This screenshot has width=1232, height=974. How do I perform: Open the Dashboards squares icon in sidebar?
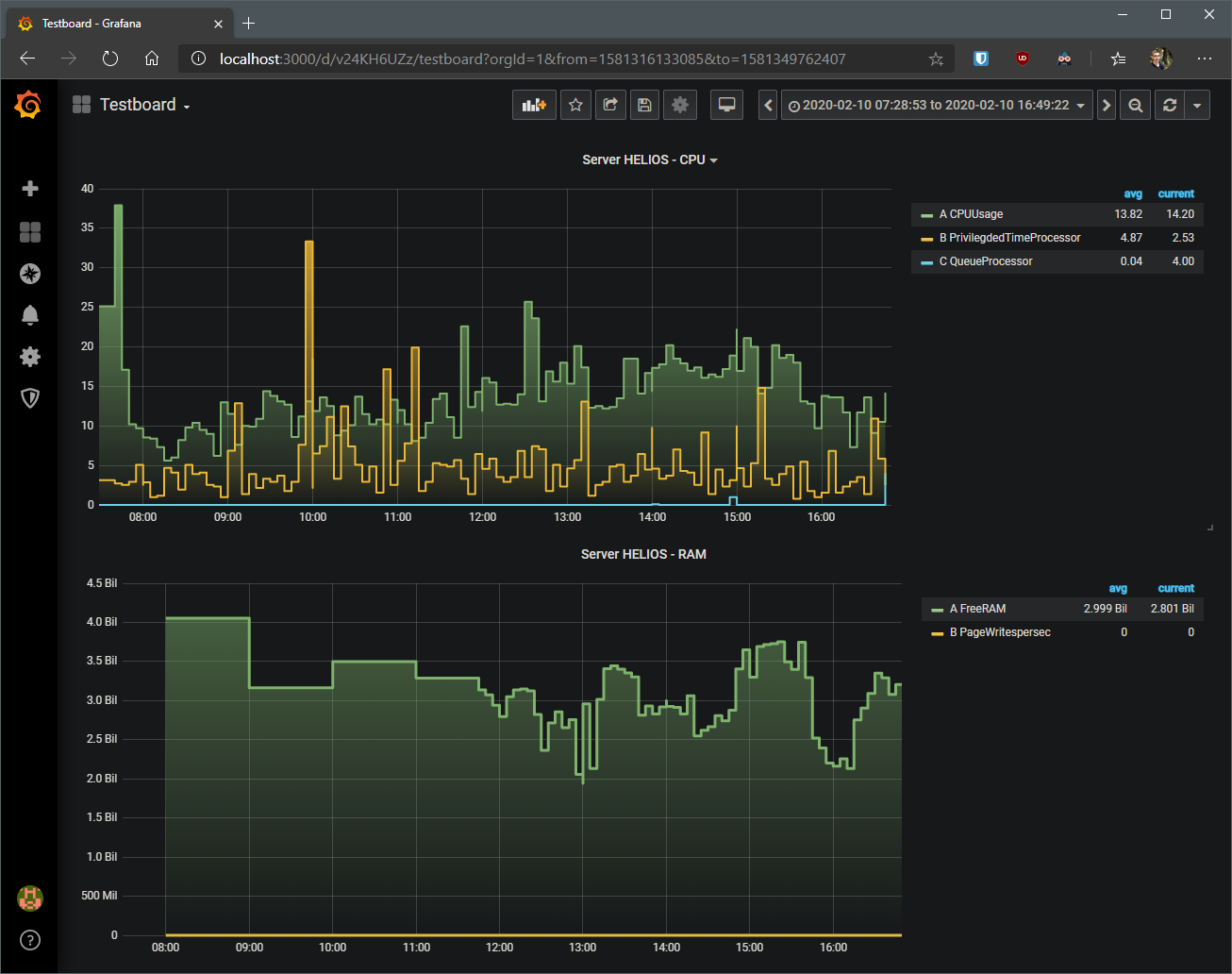pos(30,232)
